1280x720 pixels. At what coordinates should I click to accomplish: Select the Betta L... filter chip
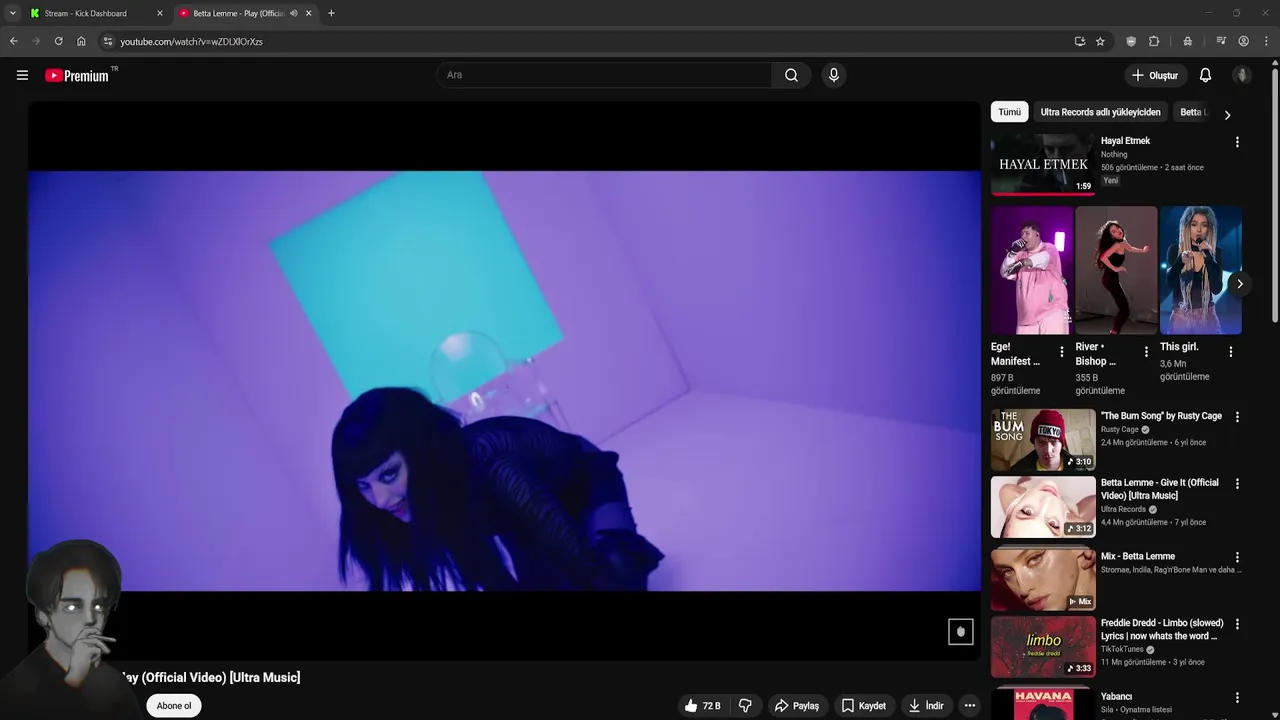(x=1192, y=112)
